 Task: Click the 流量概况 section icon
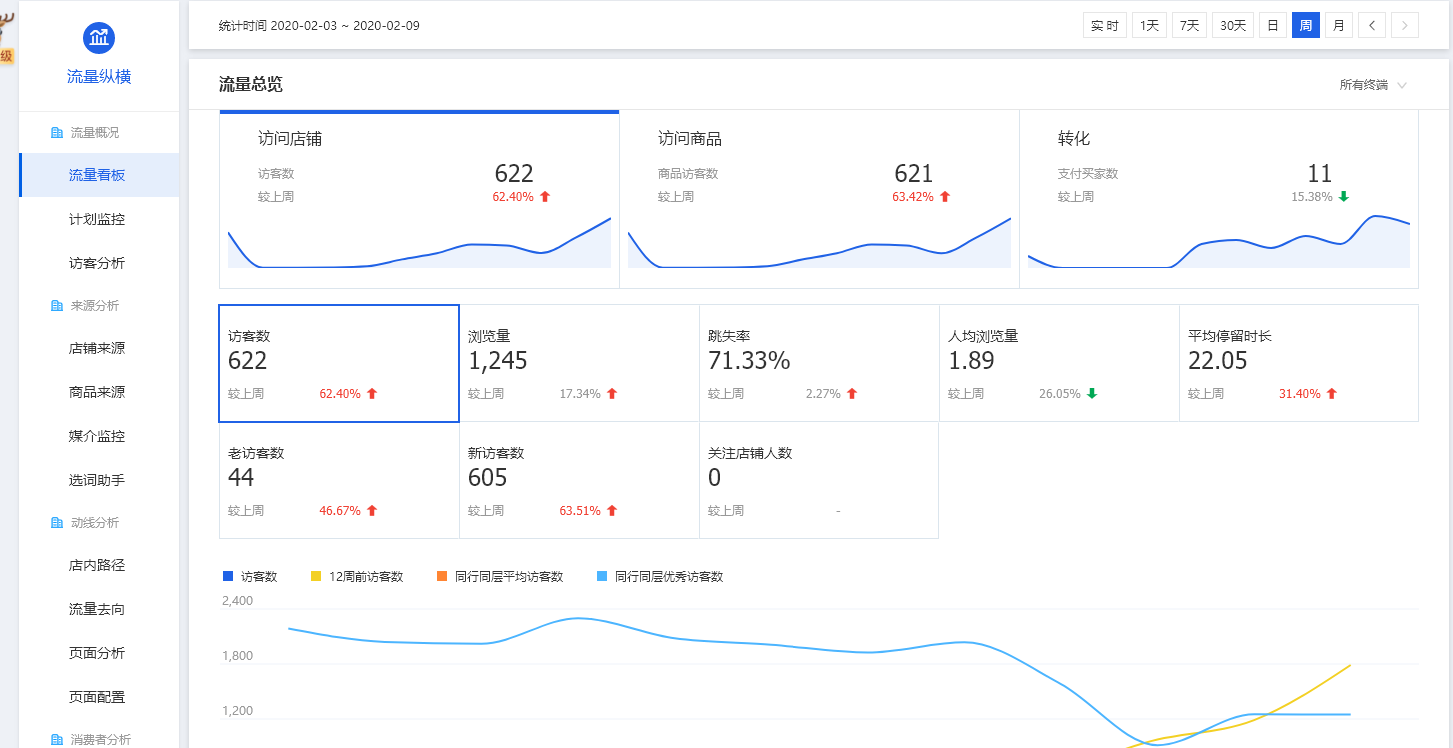(57, 132)
